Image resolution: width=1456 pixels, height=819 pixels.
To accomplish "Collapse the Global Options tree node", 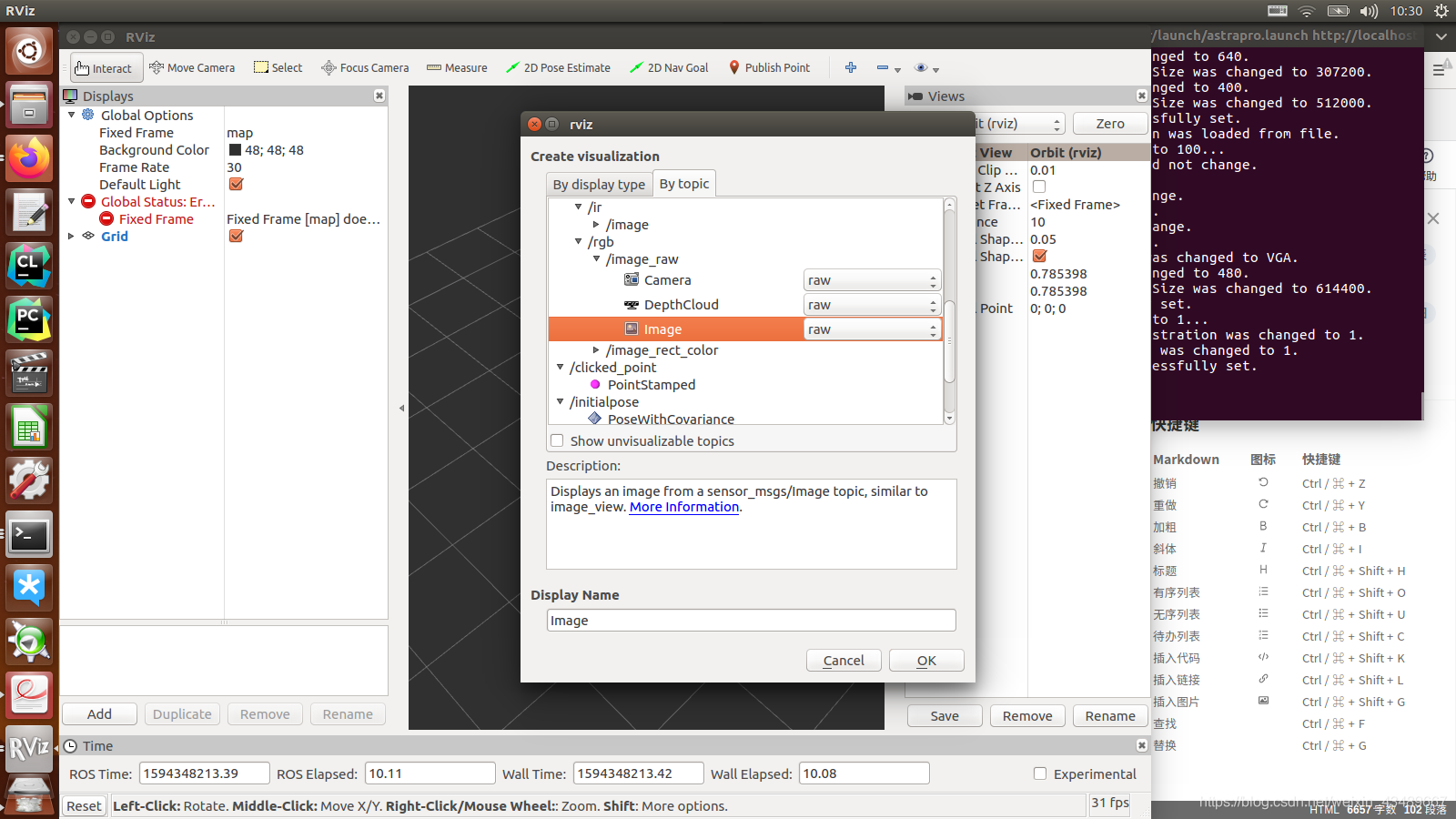I will click(72, 116).
